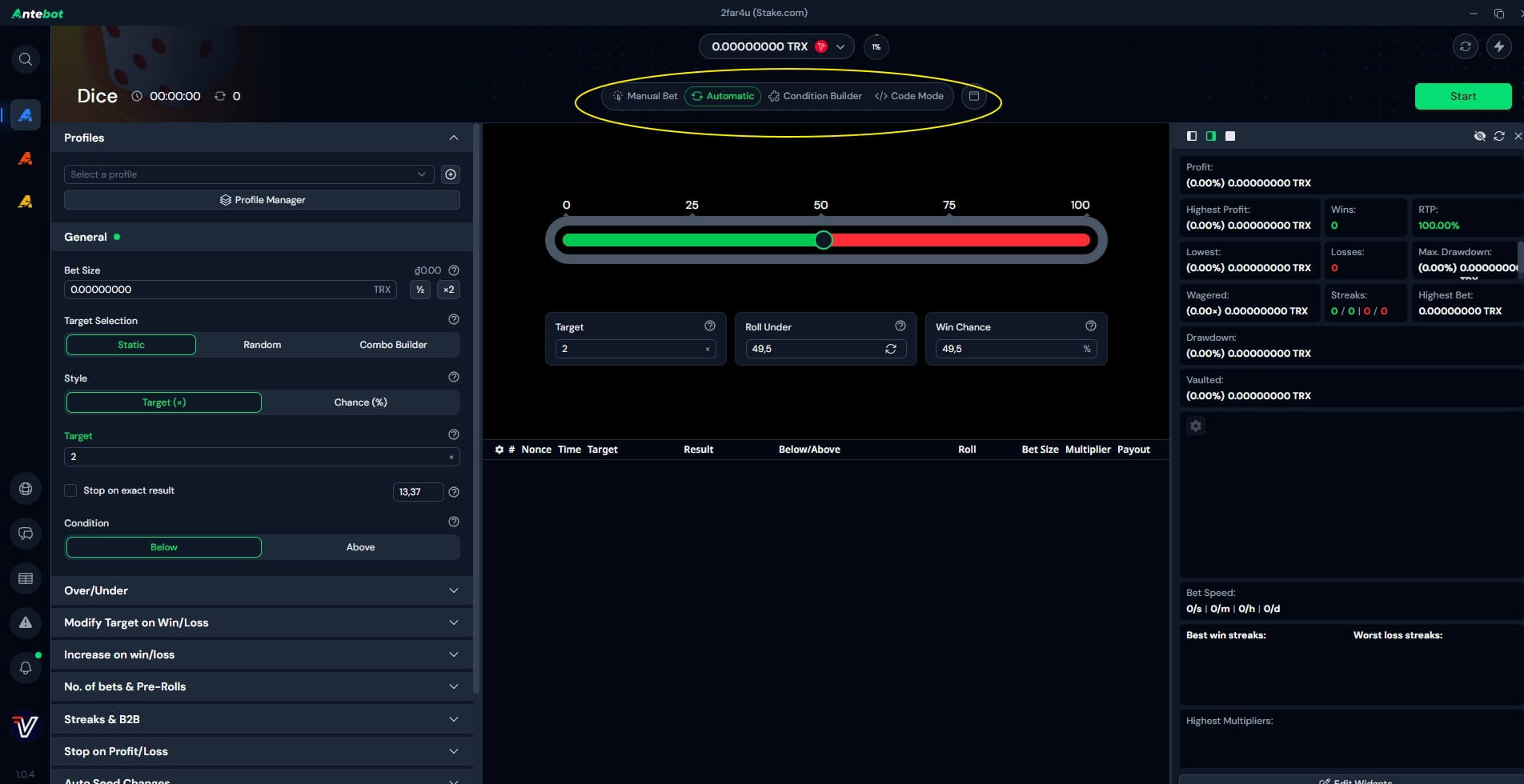Click the dice roll slider handle
This screenshot has height=784, width=1524.
823,239
